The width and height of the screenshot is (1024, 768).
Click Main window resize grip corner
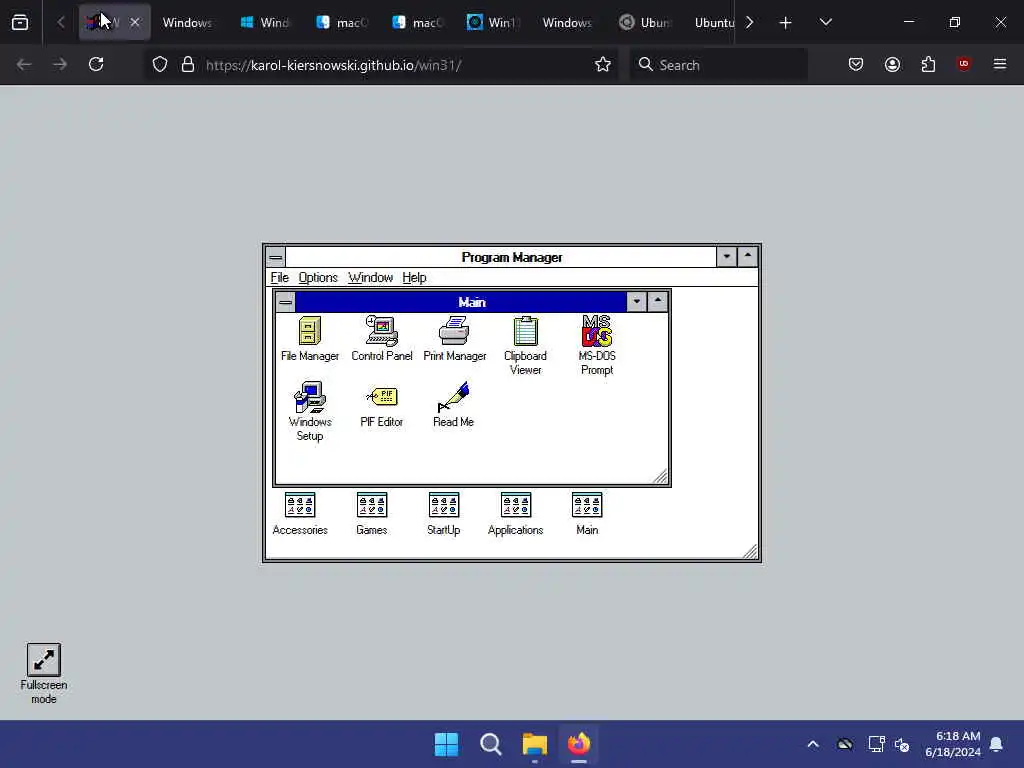(660, 477)
